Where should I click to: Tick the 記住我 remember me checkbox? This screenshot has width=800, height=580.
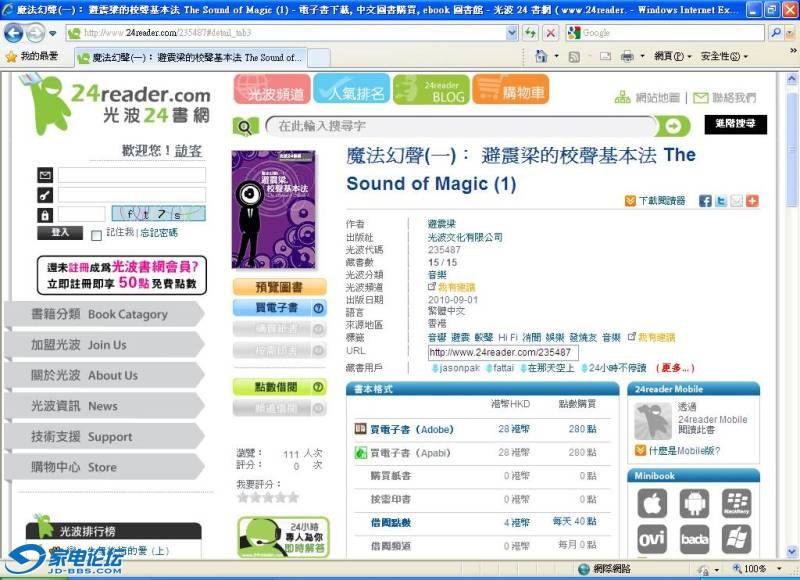pyautogui.click(x=96, y=235)
